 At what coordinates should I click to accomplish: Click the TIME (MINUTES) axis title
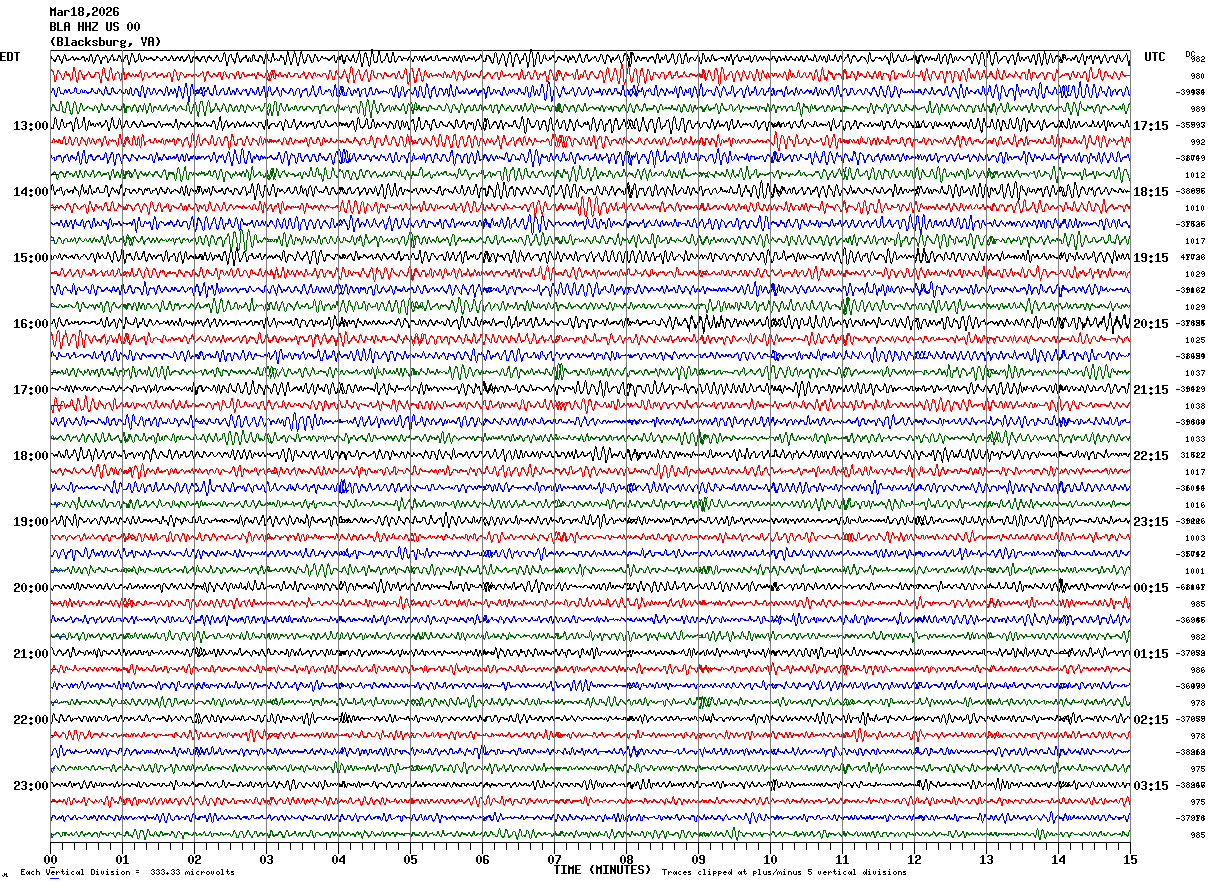[602, 870]
